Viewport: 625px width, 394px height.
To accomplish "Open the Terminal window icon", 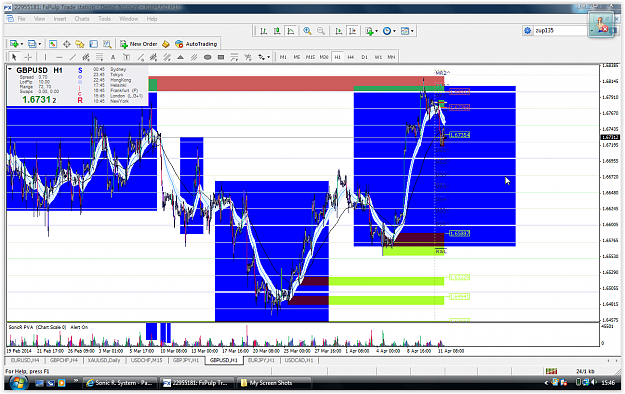I will click(x=93, y=44).
